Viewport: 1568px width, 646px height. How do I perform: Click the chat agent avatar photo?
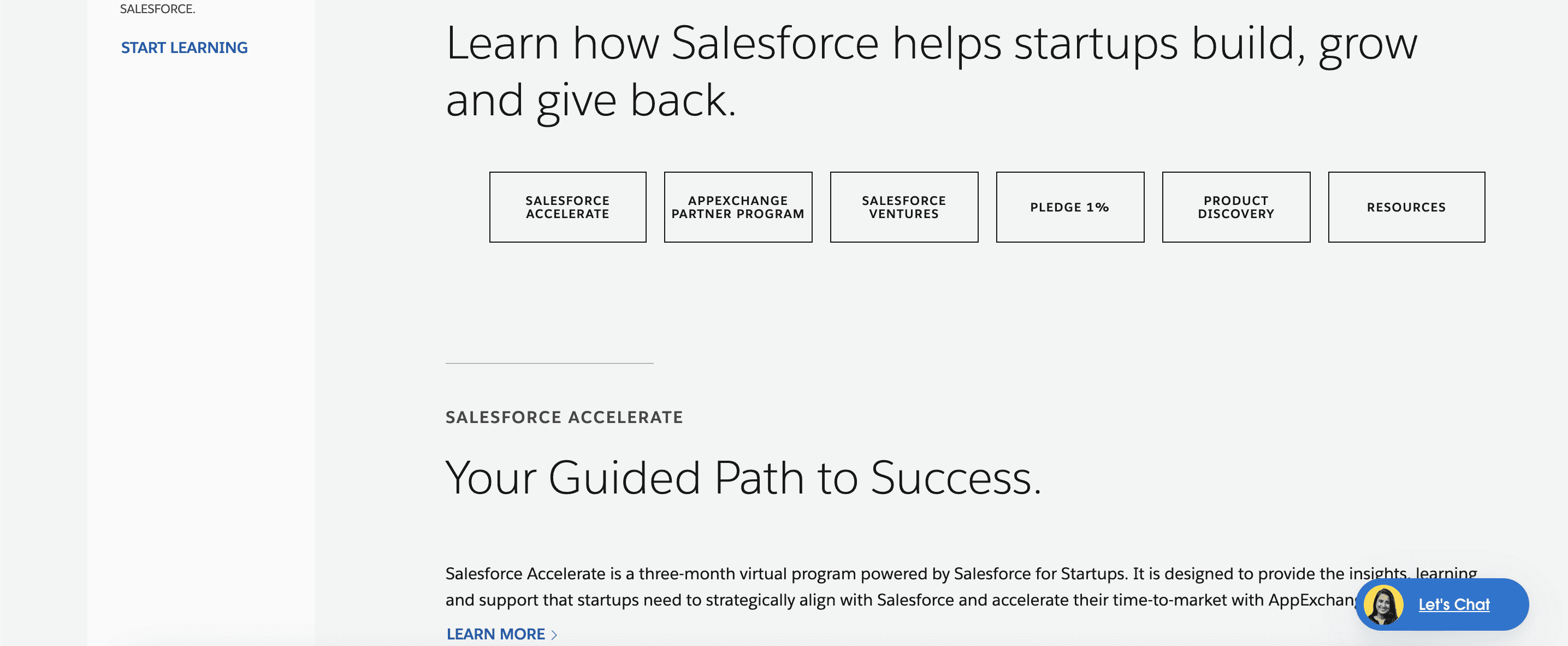1383,604
